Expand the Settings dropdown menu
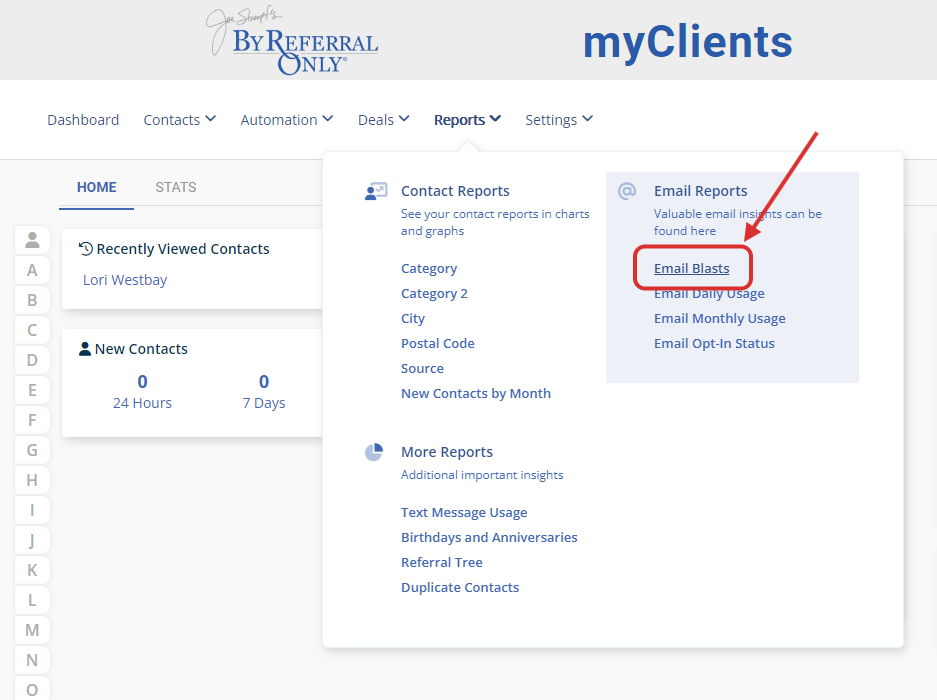Screen dimensions: 937x700 tap(559, 120)
